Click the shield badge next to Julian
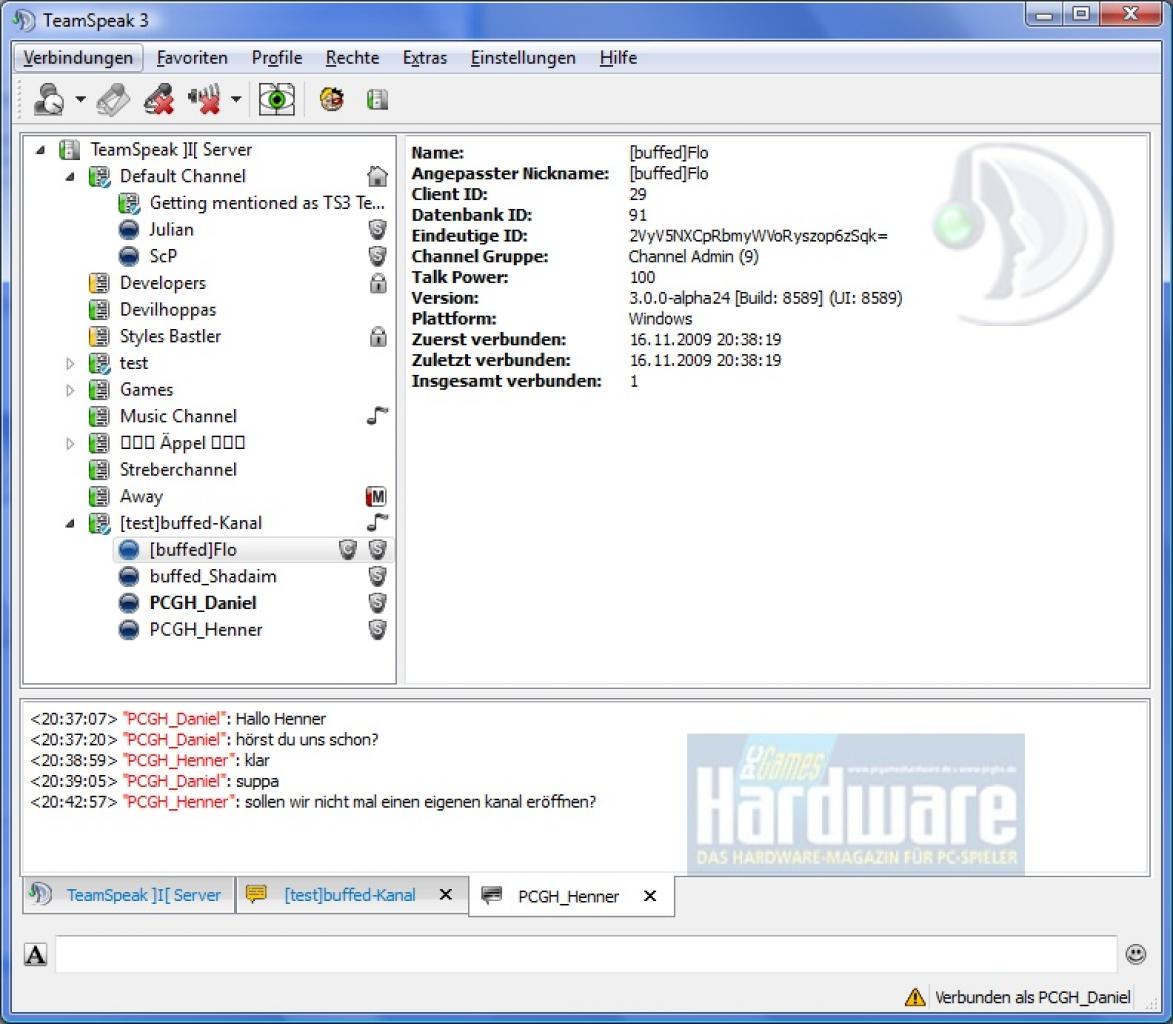Viewport: 1173px width, 1024px height. (x=378, y=230)
